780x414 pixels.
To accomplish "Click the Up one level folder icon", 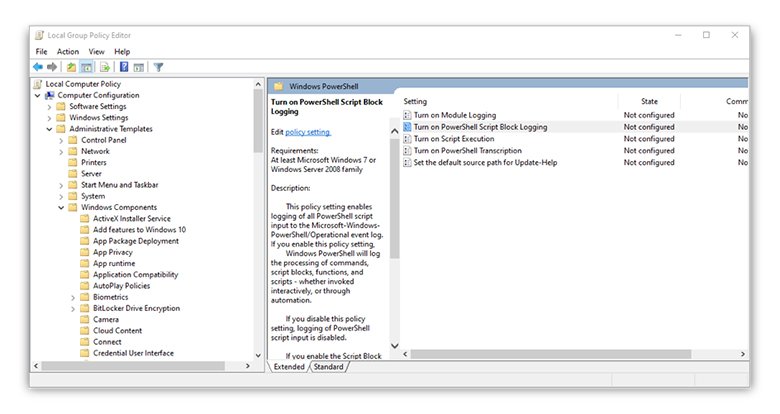I will (72, 67).
